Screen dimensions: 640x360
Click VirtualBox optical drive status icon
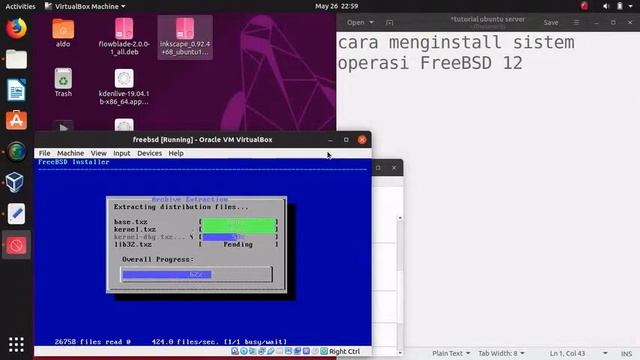244,351
